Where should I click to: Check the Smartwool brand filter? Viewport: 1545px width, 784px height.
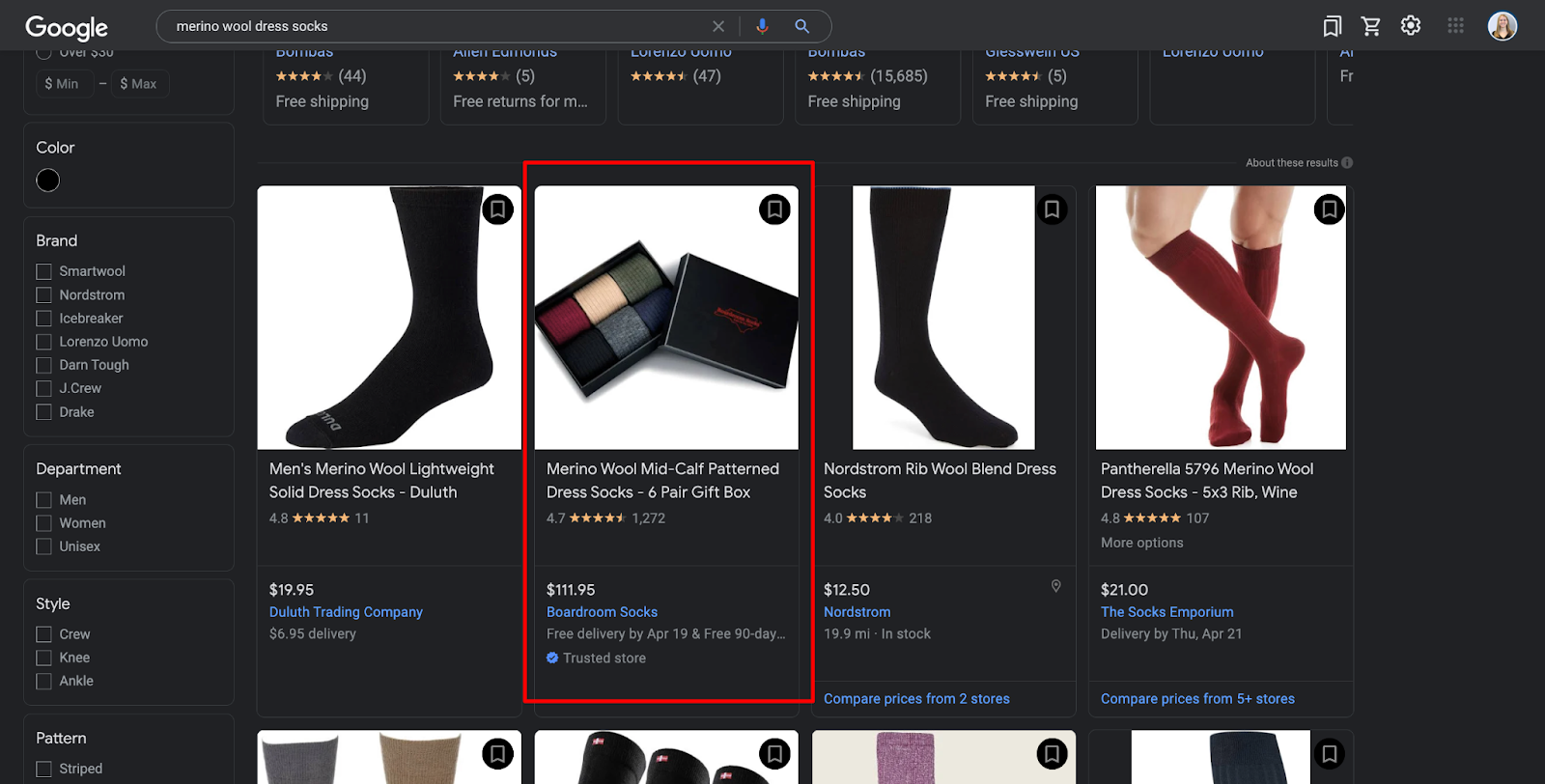pos(43,271)
